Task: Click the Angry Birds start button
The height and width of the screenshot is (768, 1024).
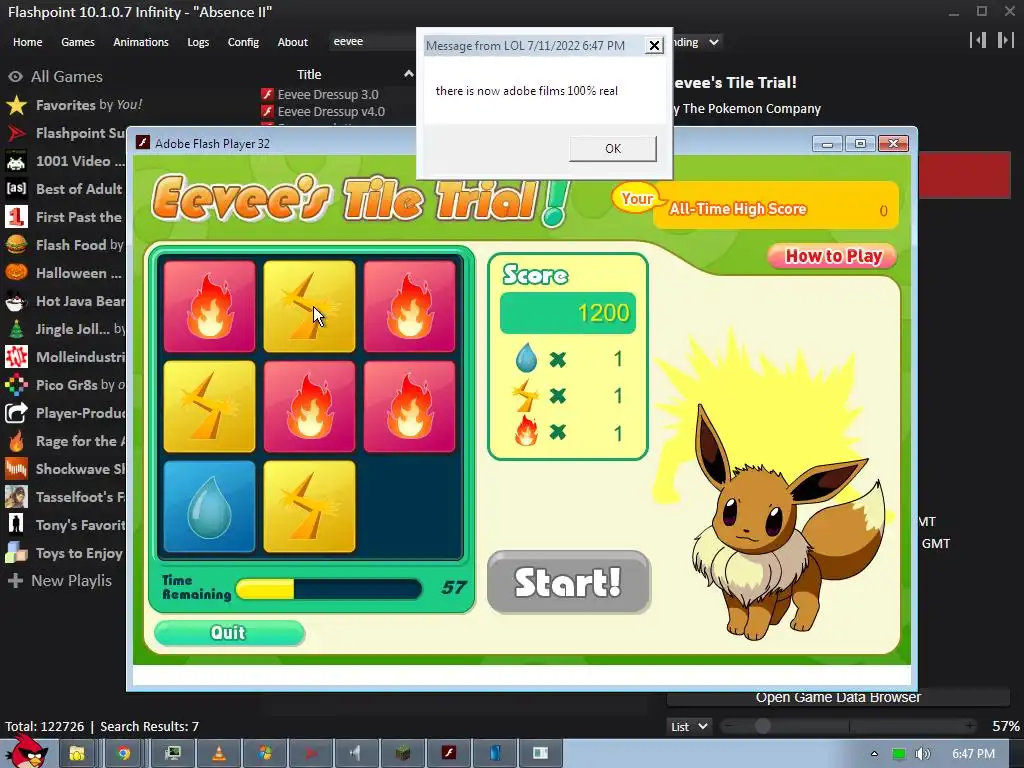Action: pyautogui.click(x=27, y=751)
